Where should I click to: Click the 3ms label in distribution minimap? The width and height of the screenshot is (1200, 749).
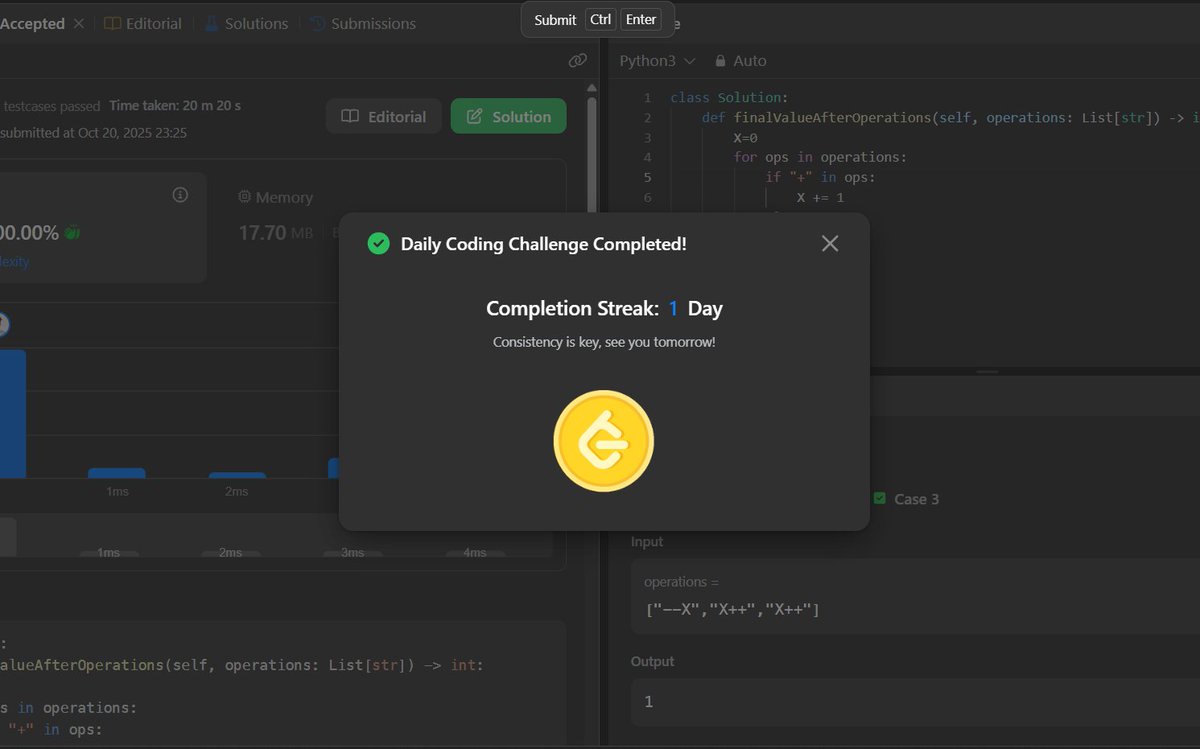[352, 553]
